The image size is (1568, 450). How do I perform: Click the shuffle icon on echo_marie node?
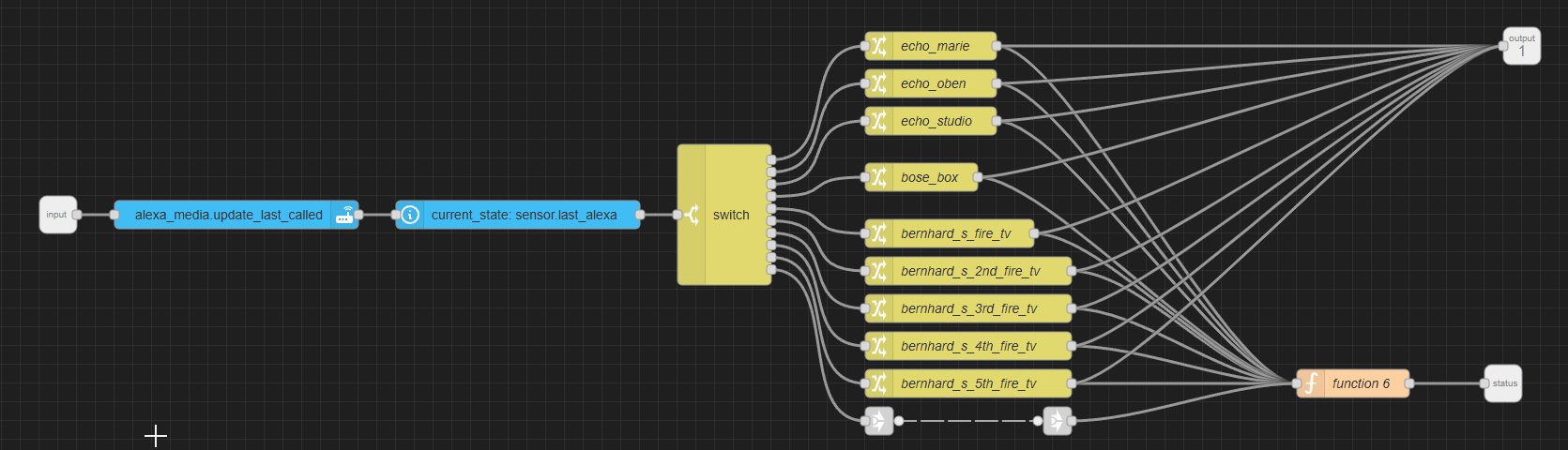878,46
